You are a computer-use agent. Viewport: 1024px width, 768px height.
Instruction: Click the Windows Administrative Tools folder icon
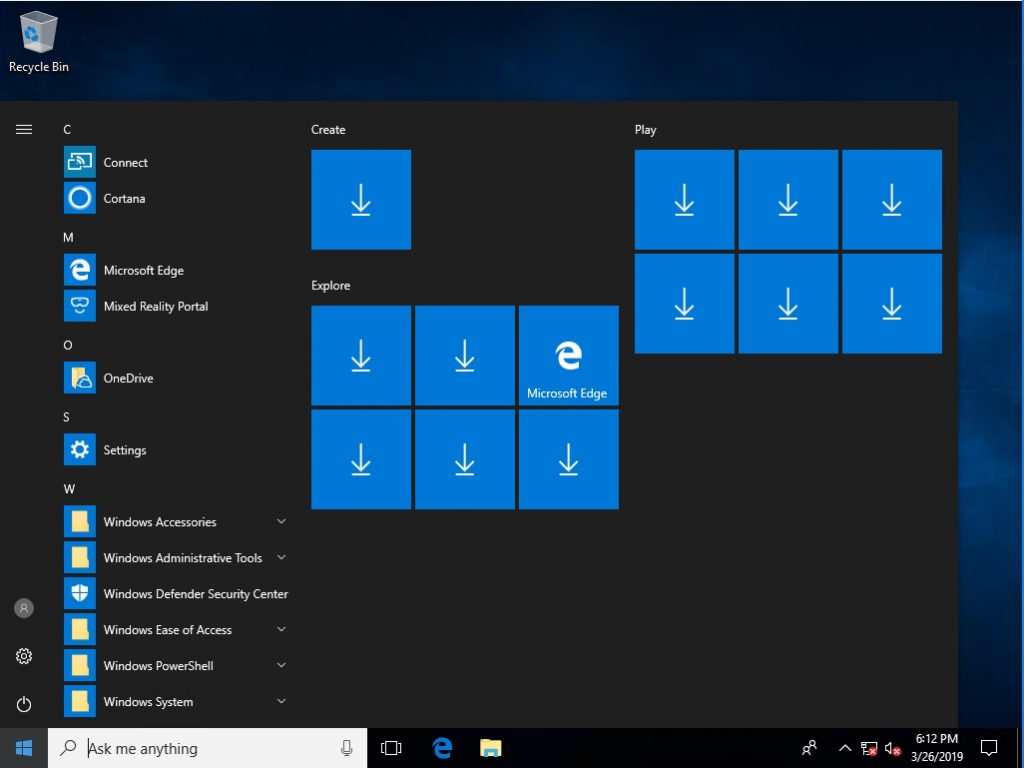pyautogui.click(x=80, y=557)
